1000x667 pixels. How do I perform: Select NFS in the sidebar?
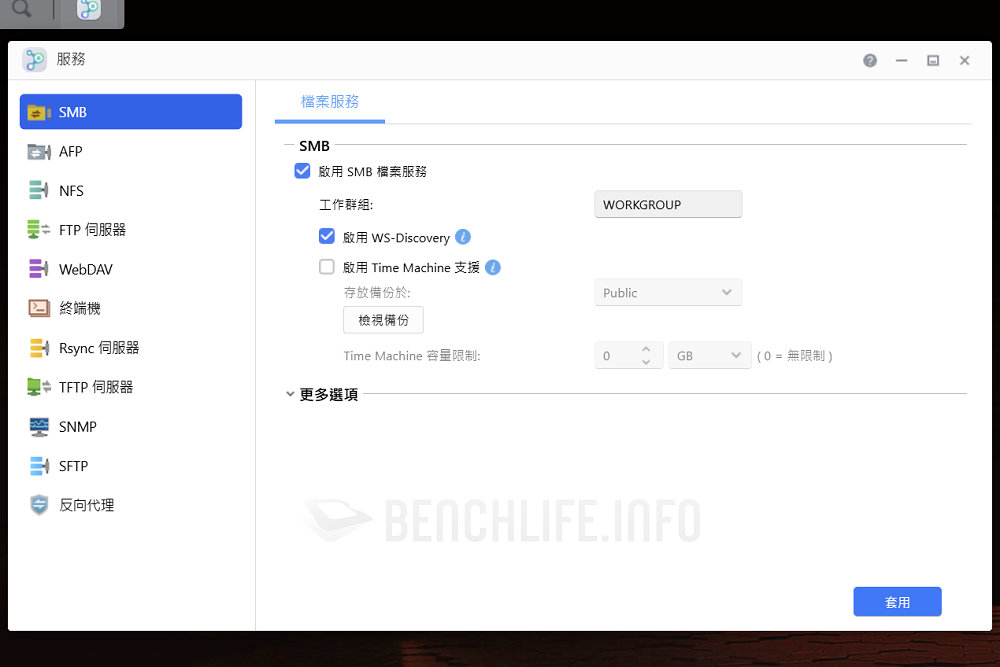(70, 191)
